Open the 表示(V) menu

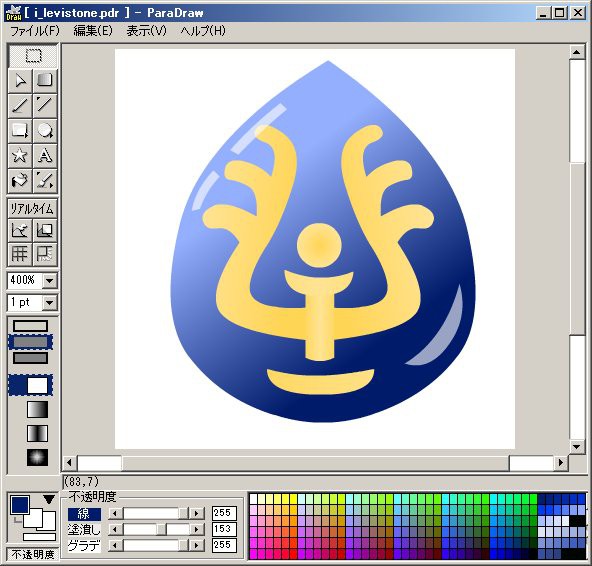(x=146, y=31)
